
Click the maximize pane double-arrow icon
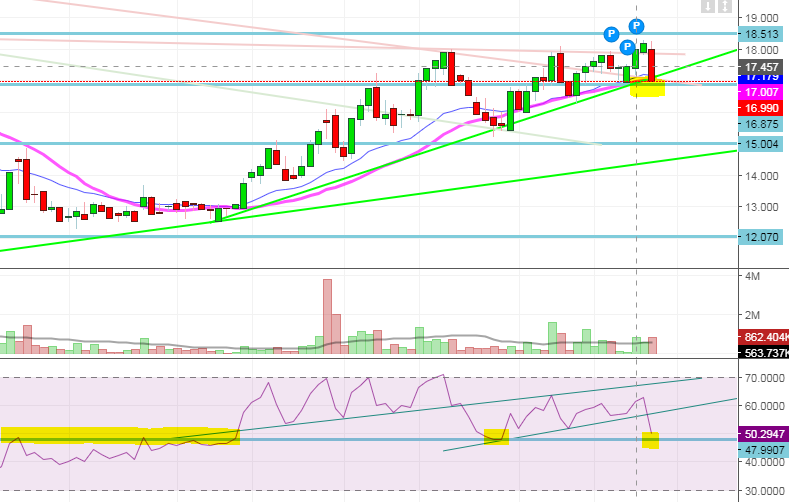click(724, 7)
